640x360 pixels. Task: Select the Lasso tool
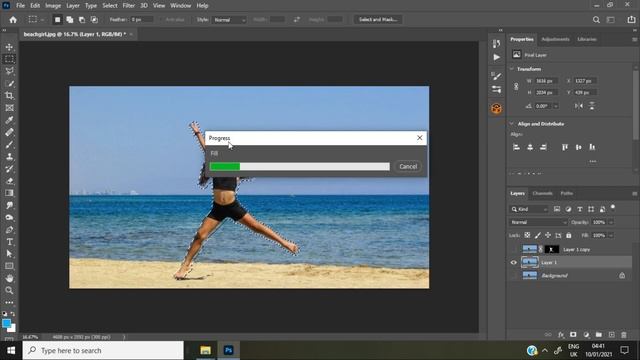pyautogui.click(x=9, y=71)
